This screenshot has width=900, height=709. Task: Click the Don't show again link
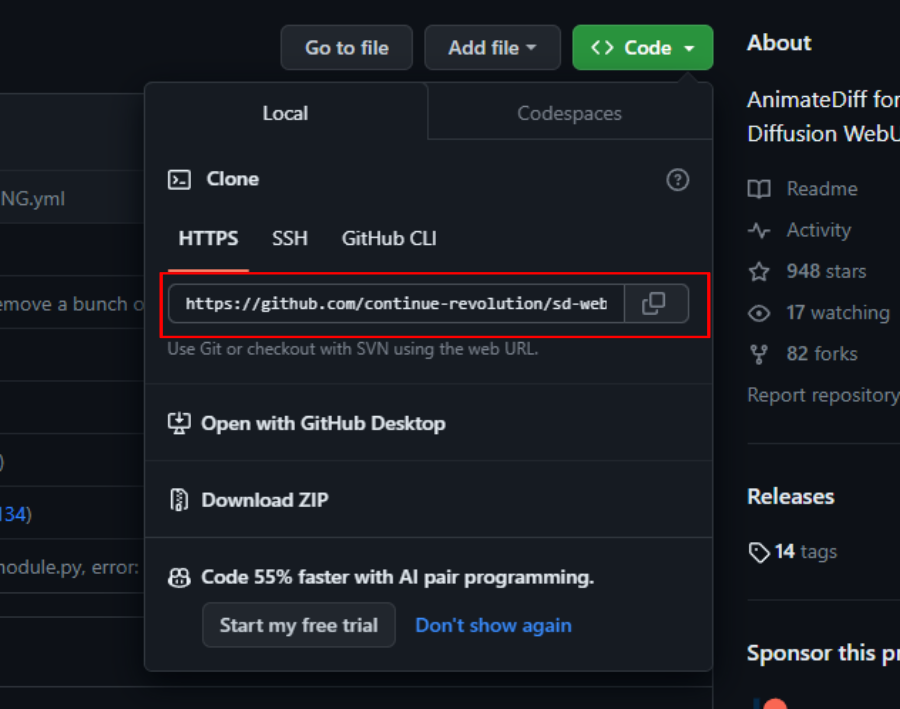pyautogui.click(x=493, y=625)
